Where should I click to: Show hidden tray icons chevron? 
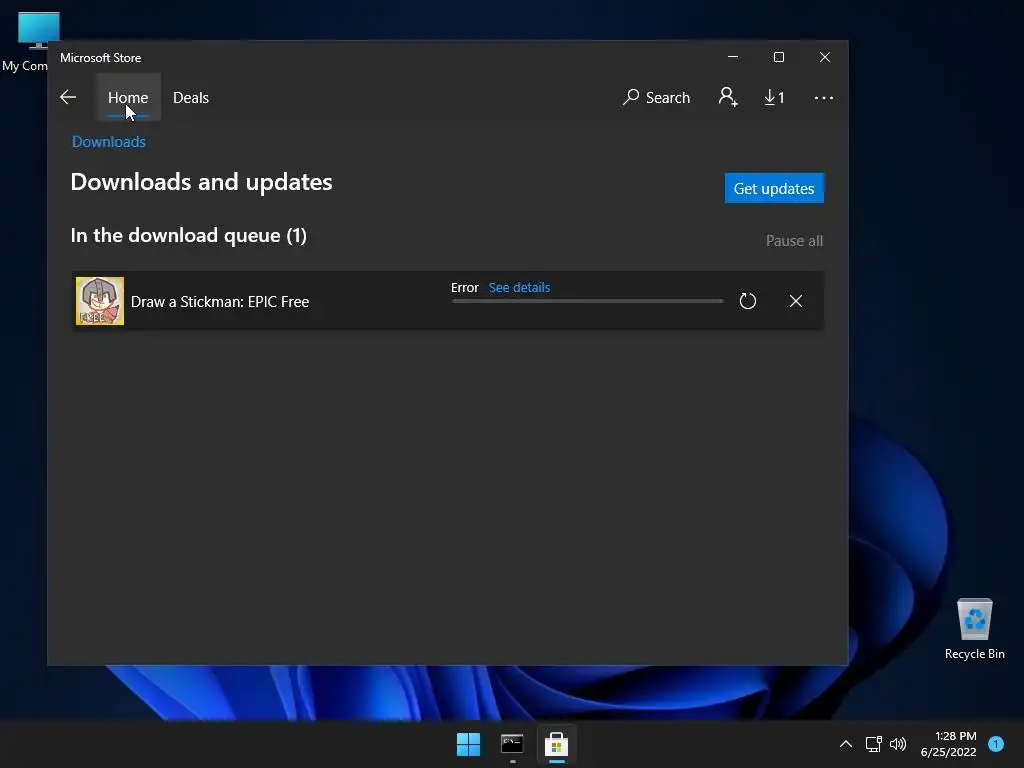[x=846, y=744]
